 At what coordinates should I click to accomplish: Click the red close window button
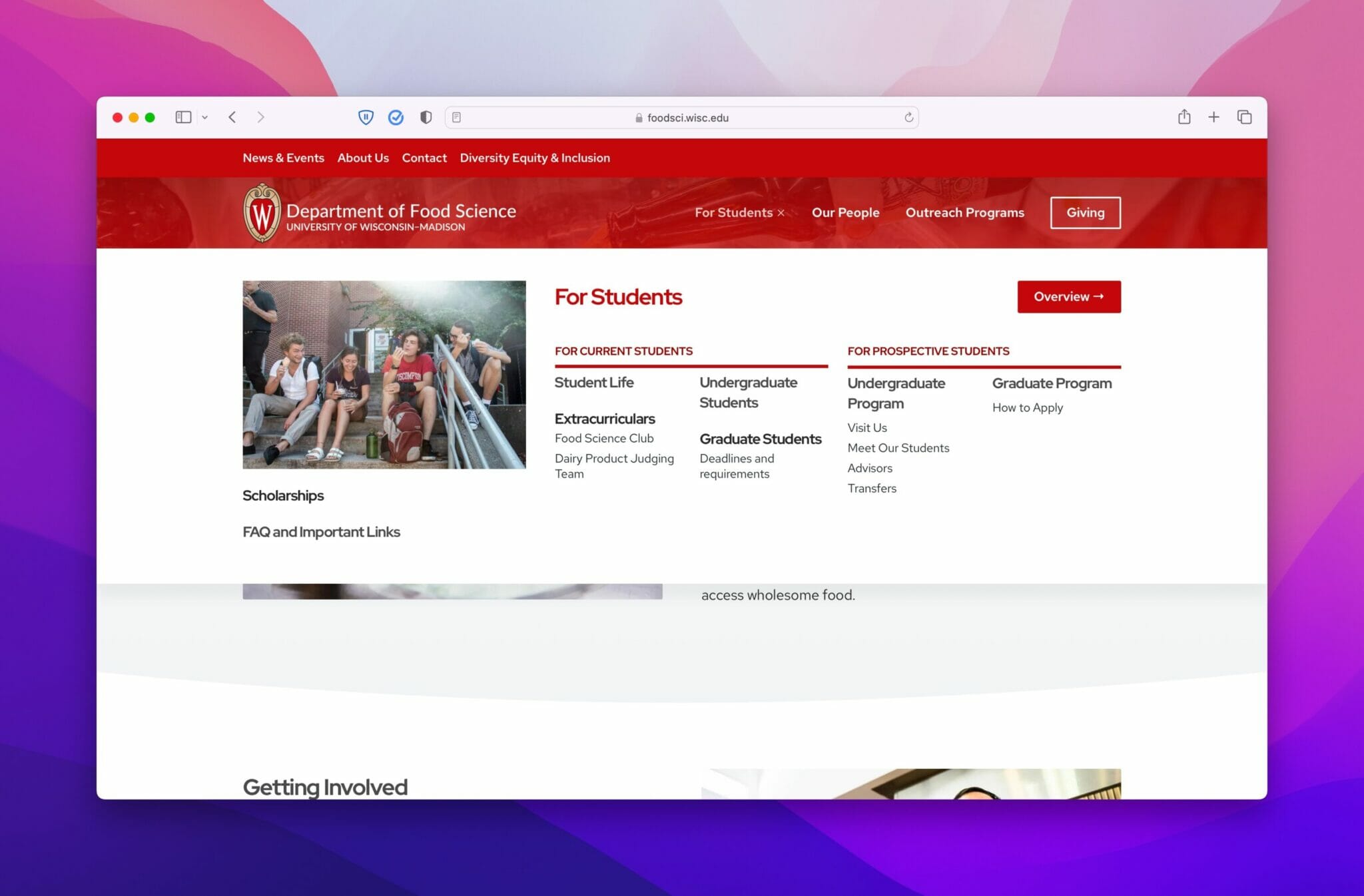point(117,117)
